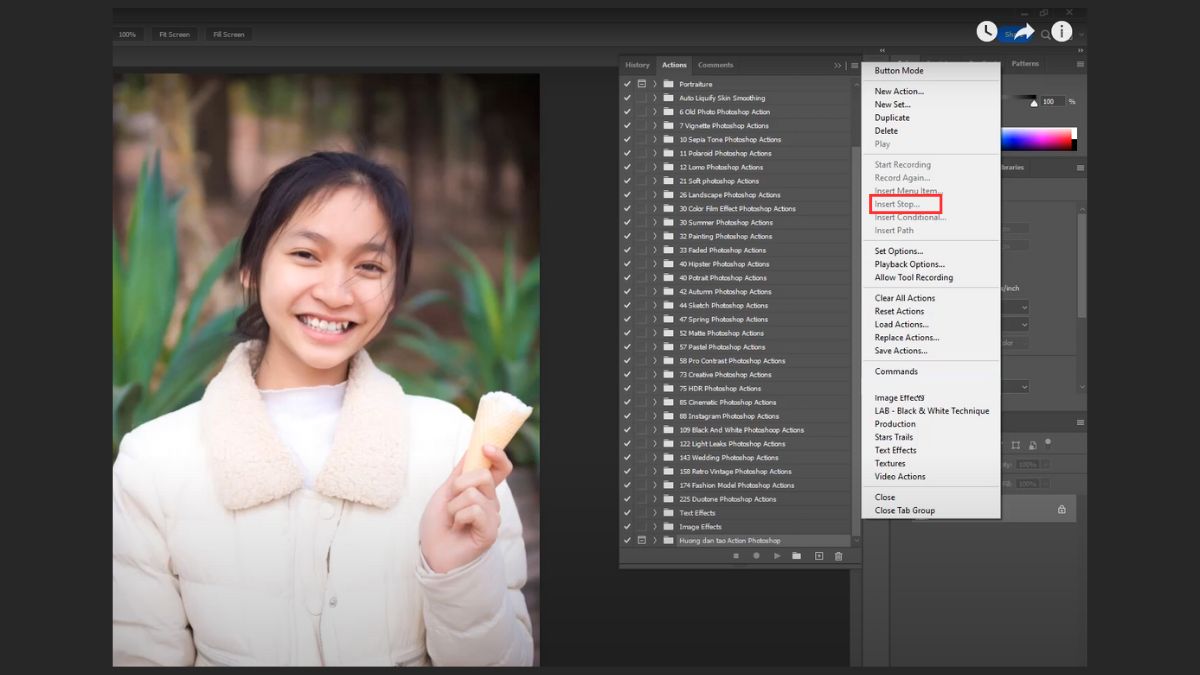The image size is (1200, 675).
Task: Uncheck 40 Hipster Photoshop Actions set
Action: [627, 264]
